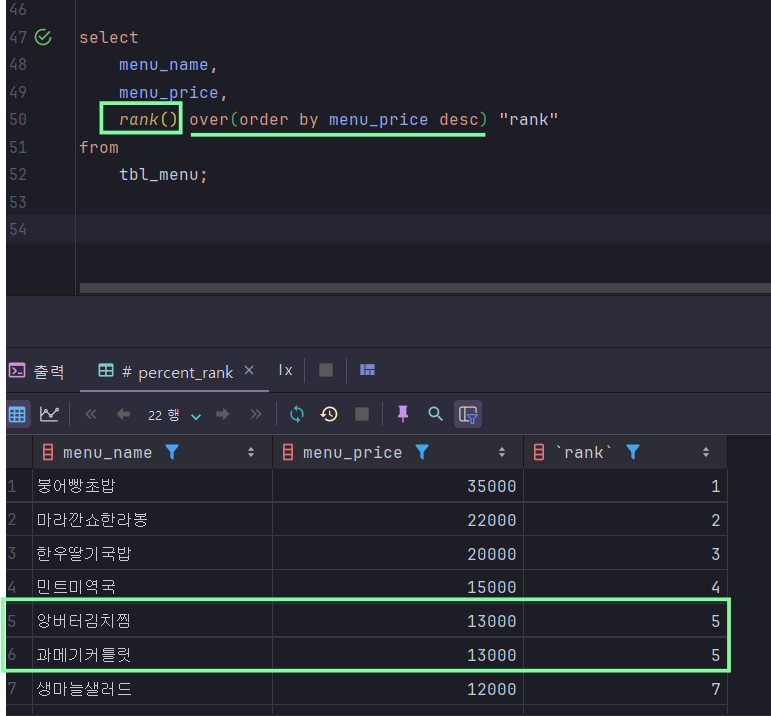Place cursor on tbl_menu in editor
Viewport: 771px width, 716px height.
tap(159, 175)
